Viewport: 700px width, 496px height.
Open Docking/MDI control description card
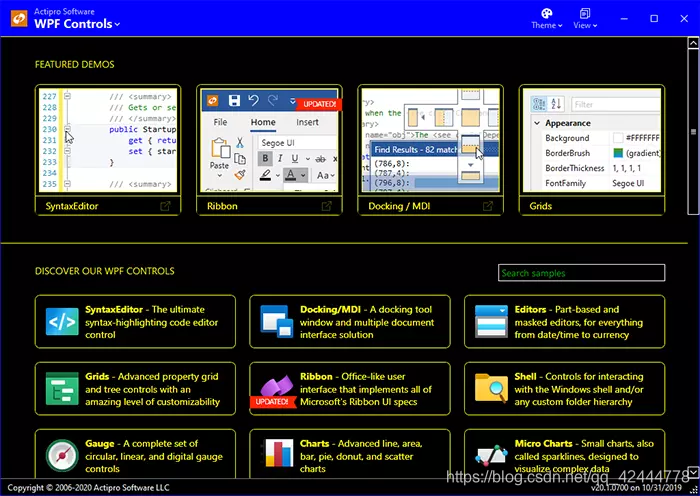click(350, 321)
